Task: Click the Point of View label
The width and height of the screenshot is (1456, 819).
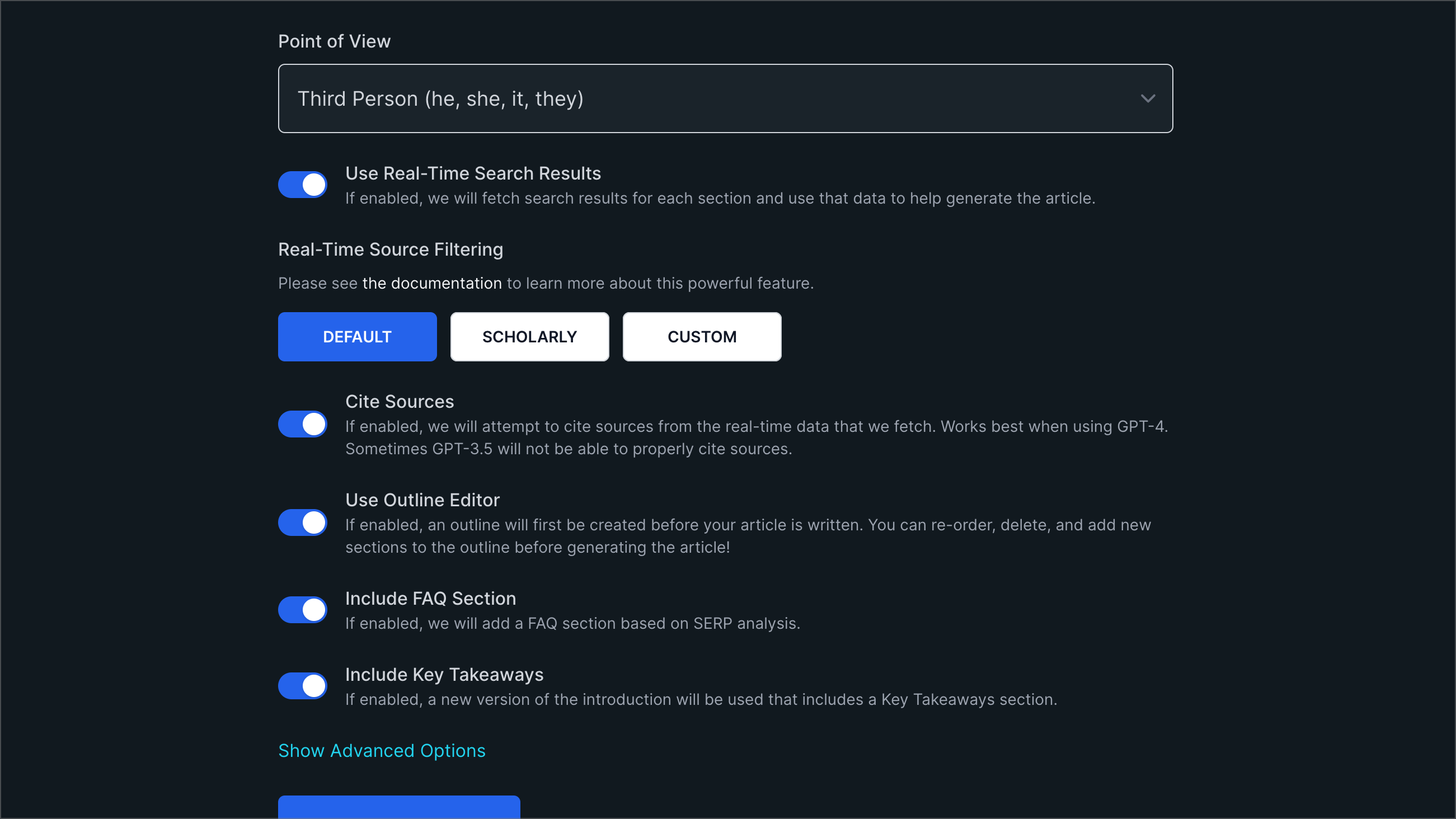Action: [x=334, y=41]
